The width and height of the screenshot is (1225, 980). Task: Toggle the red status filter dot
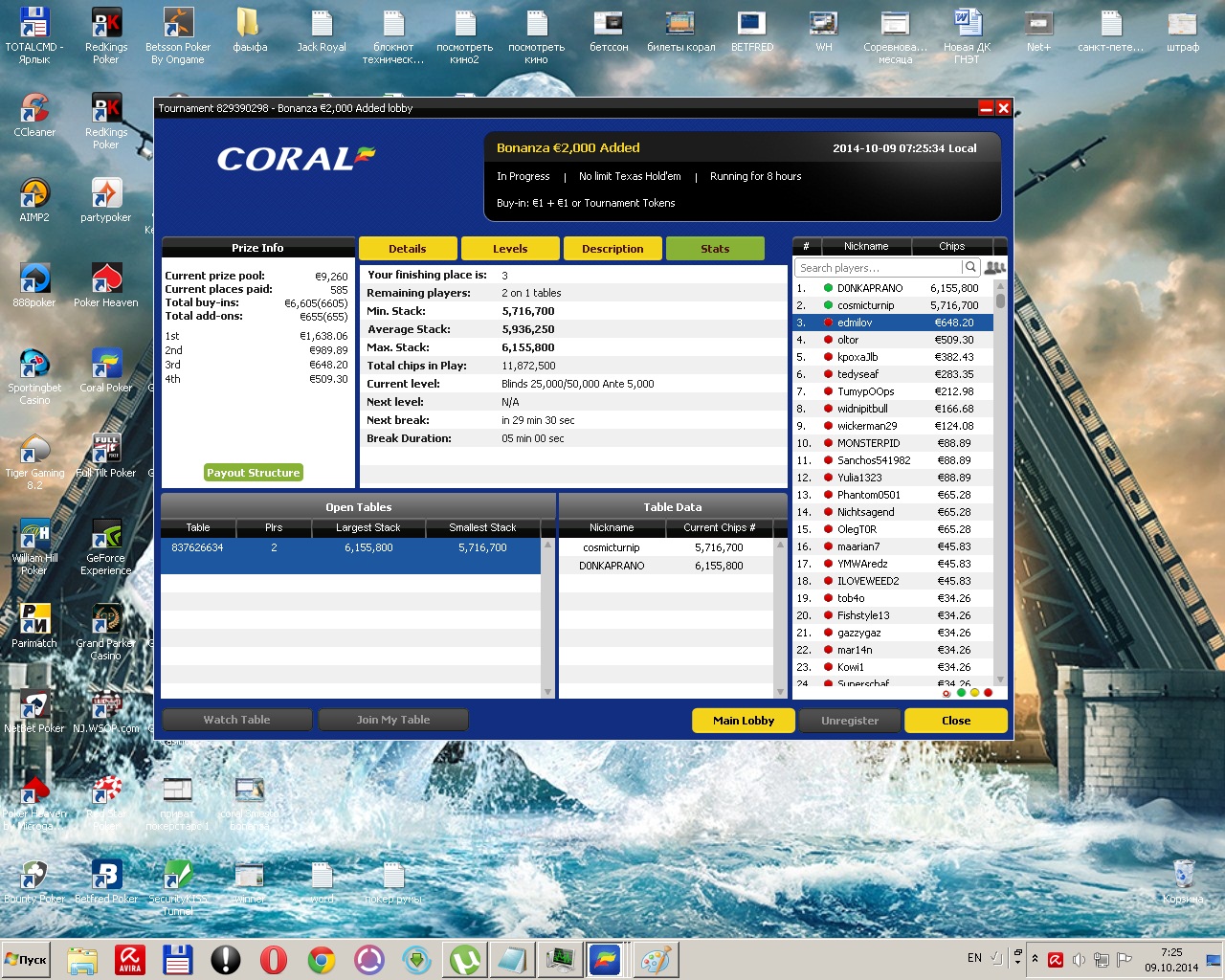988,692
